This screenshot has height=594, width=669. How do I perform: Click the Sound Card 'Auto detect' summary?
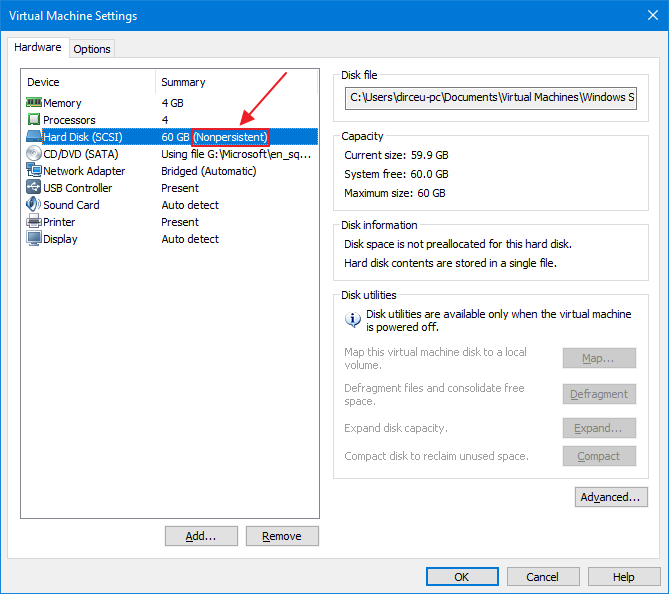[190, 205]
